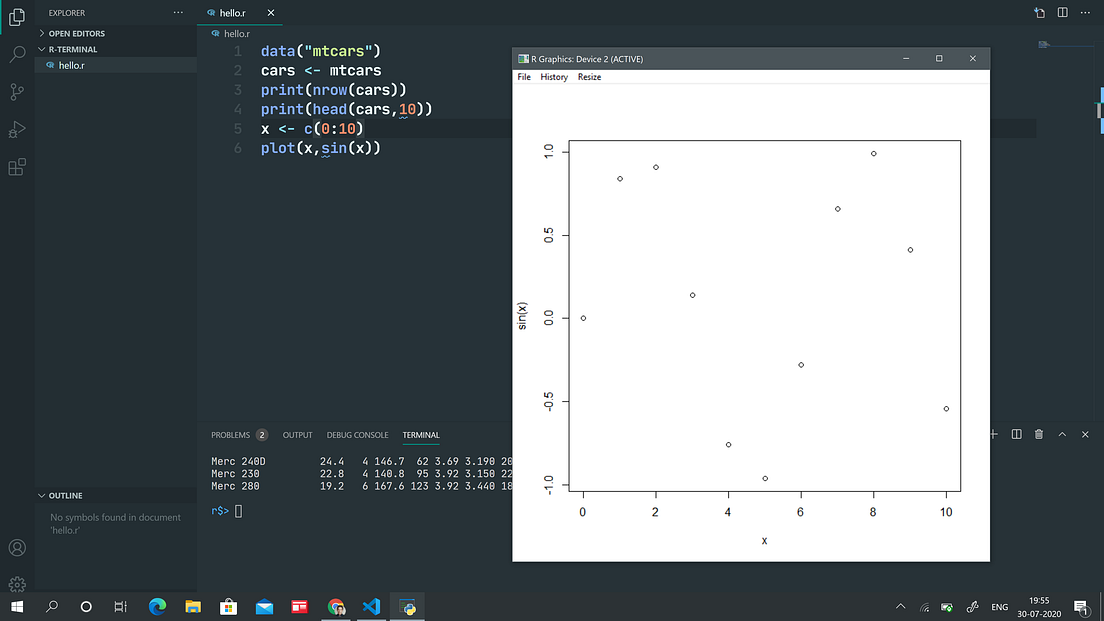Split the terminal pane
Screen dimensions: 1104x621
point(1015,434)
